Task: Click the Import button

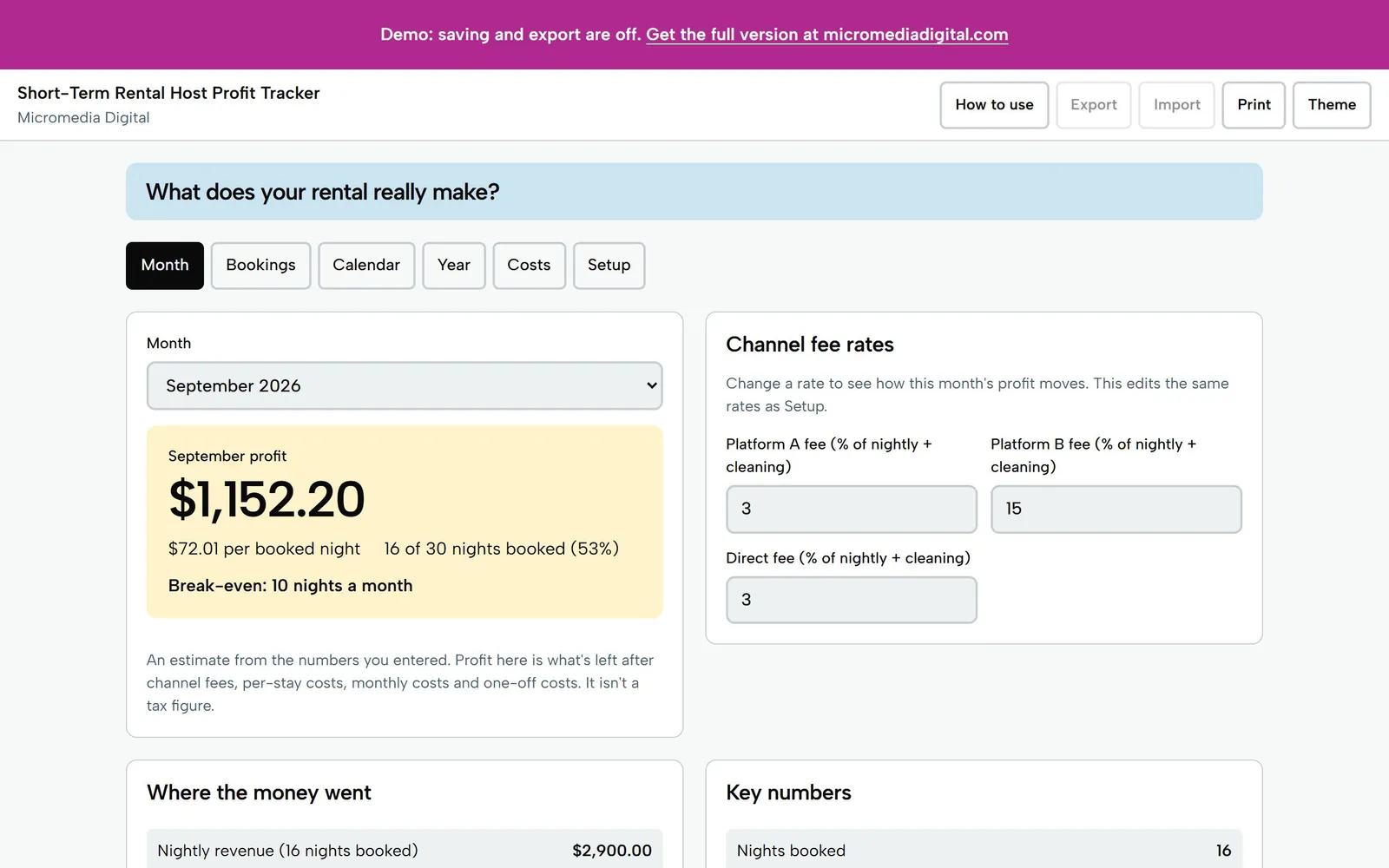Action: coord(1176,105)
